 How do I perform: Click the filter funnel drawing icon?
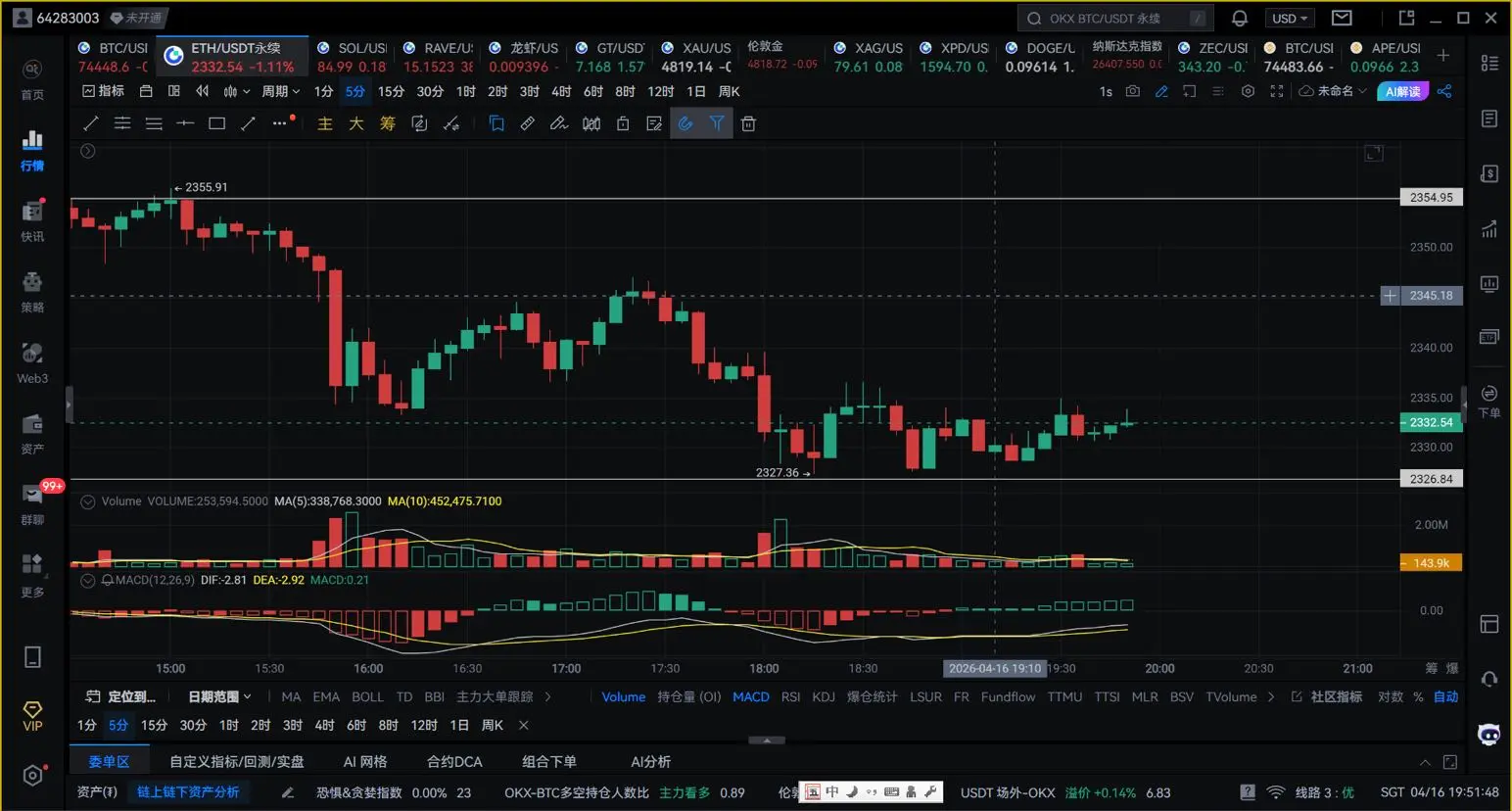717,123
